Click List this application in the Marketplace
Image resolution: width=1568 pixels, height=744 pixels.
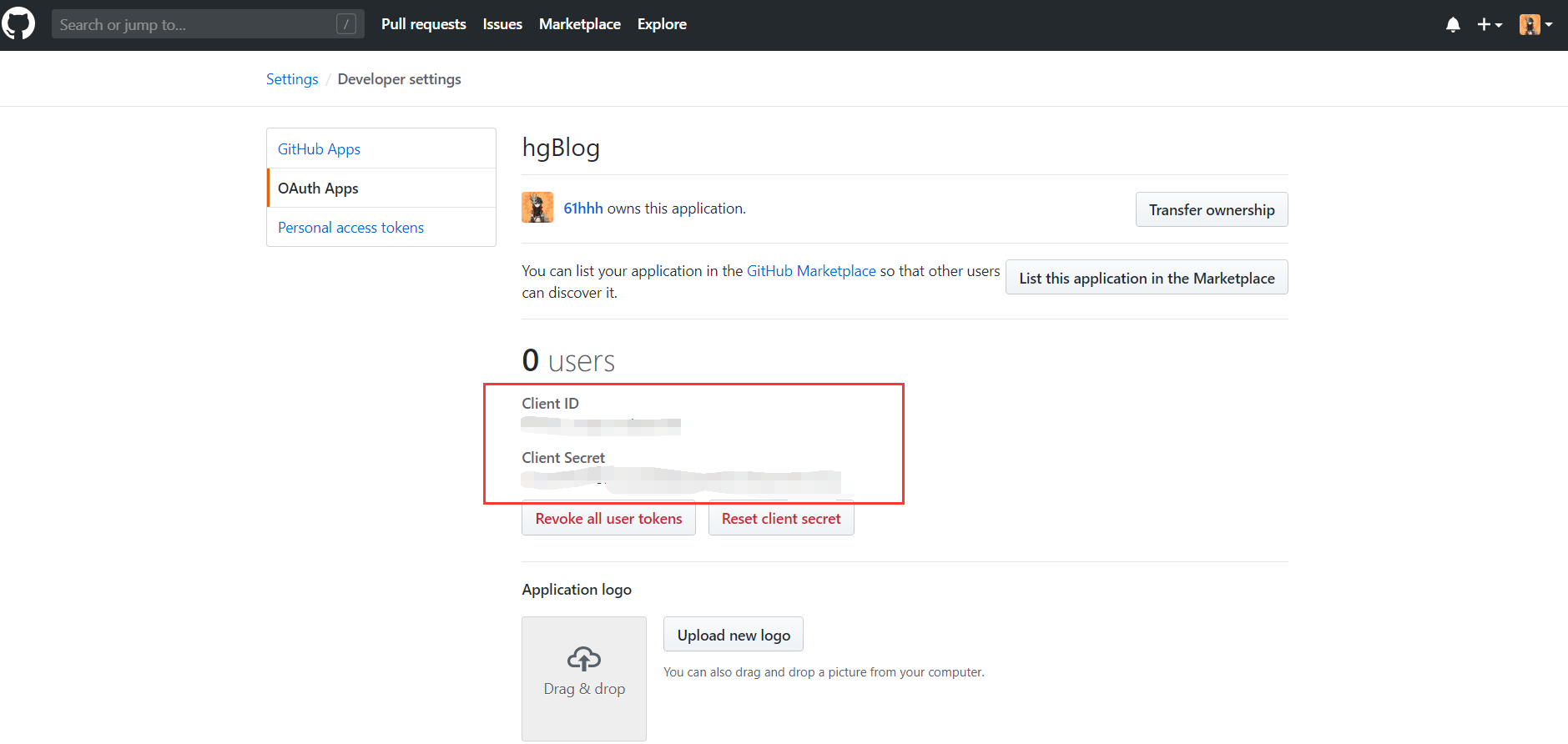pyautogui.click(x=1147, y=278)
